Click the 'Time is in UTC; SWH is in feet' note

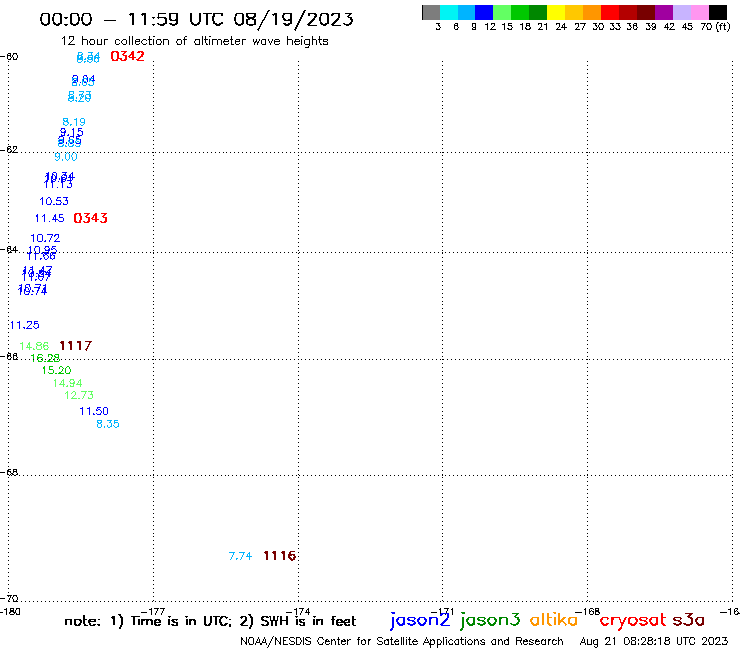coord(210,621)
